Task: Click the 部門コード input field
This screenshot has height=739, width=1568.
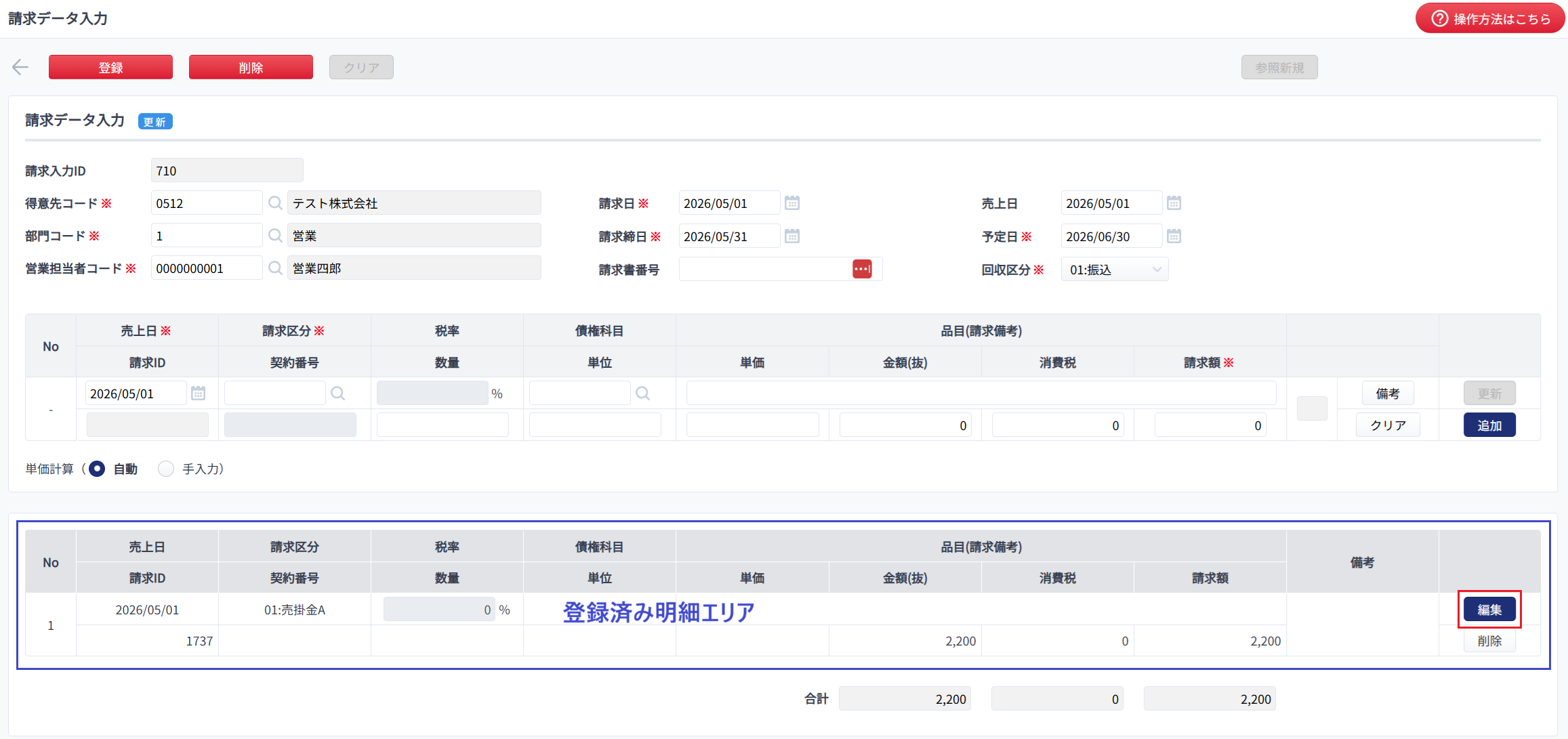Action: (207, 236)
